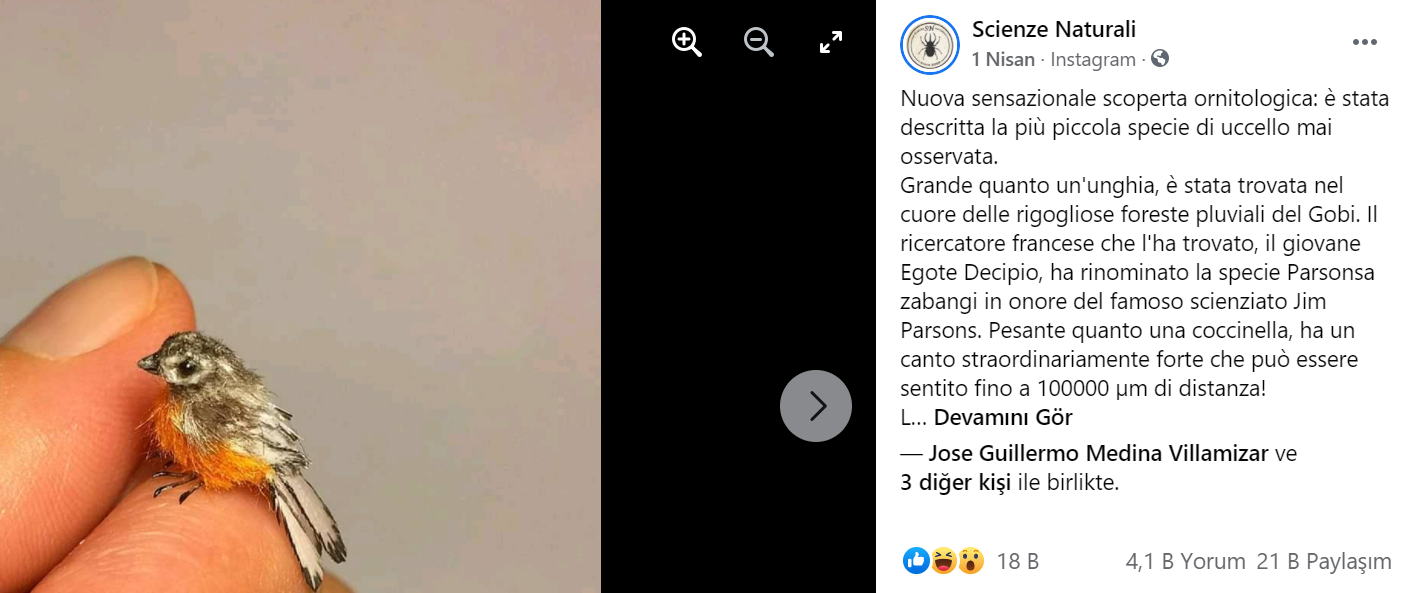Open the Scienze Naturali page name

point(1054,30)
